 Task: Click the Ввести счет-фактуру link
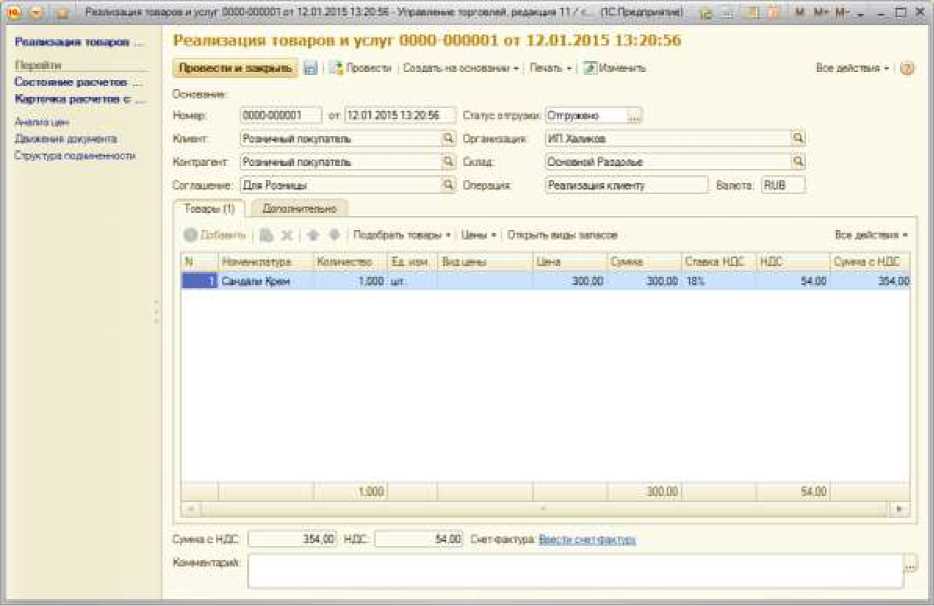(587, 540)
